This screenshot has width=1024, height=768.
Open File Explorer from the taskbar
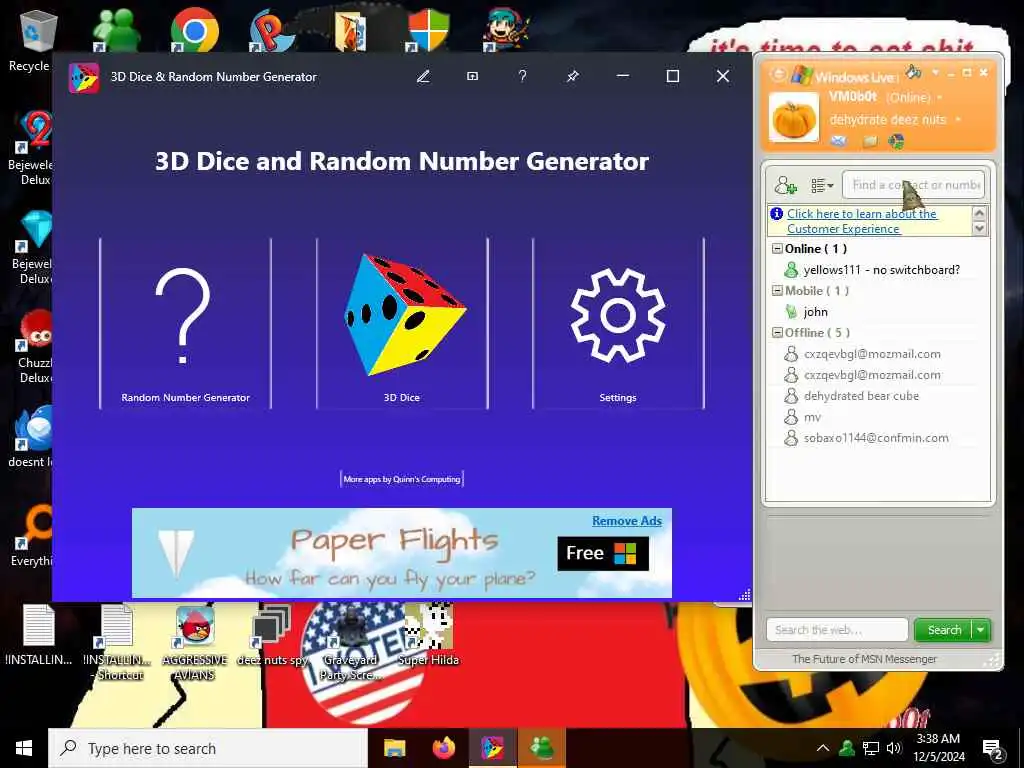click(394, 748)
